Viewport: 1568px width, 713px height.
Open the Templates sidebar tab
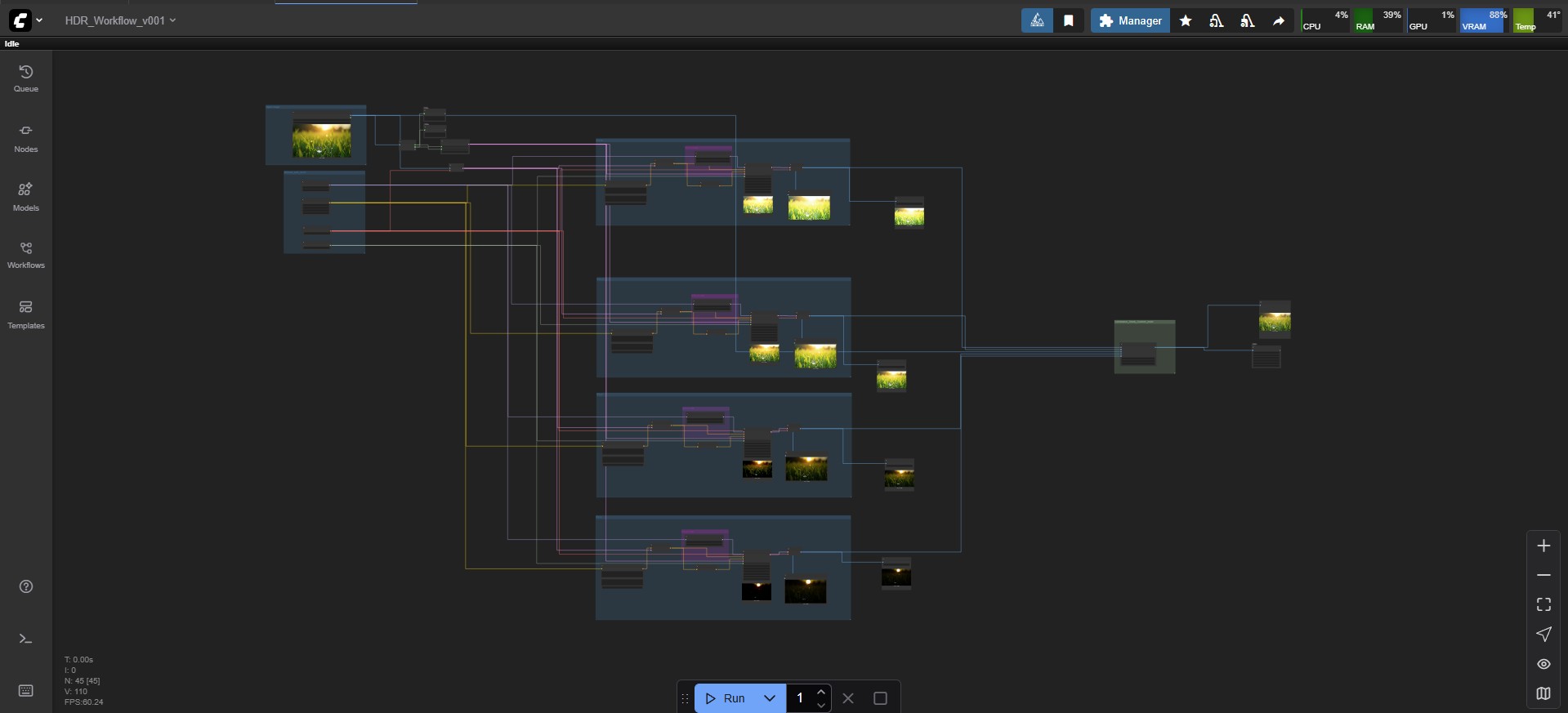click(x=26, y=314)
